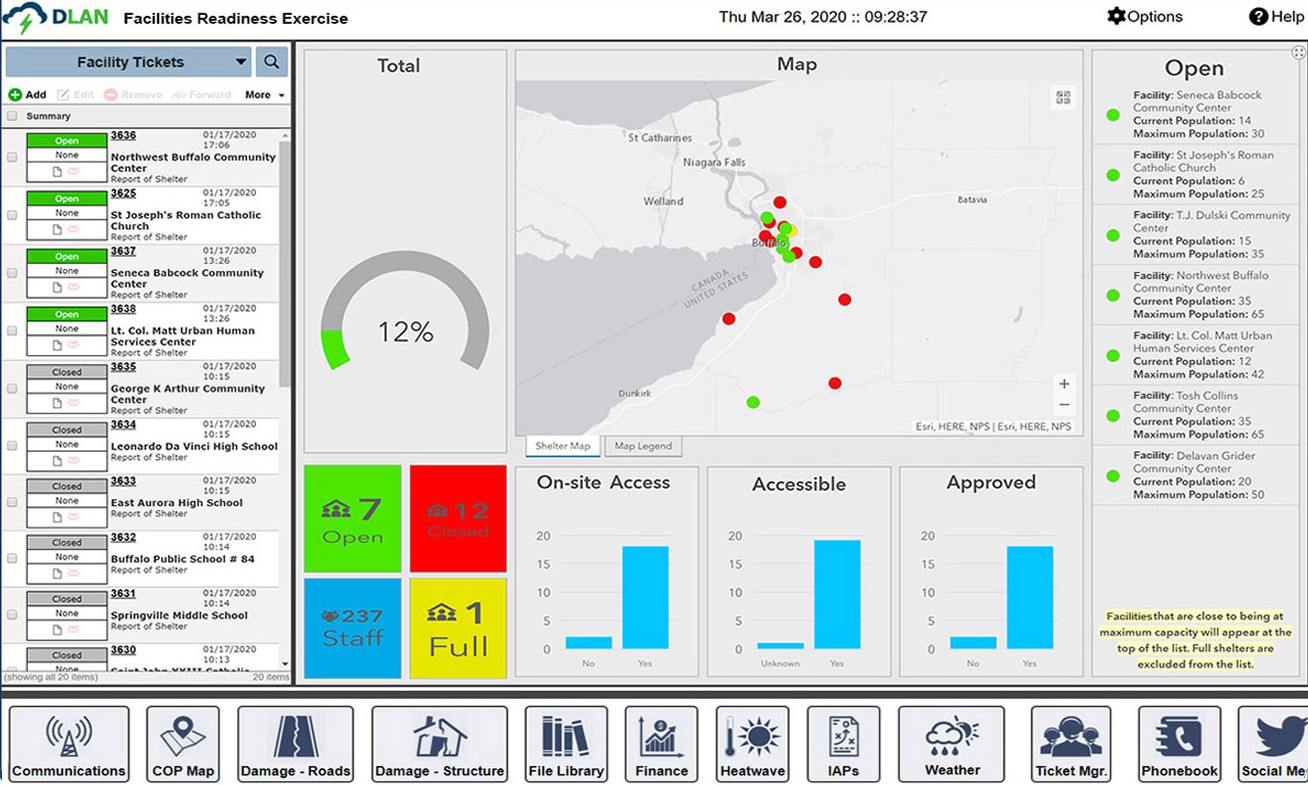Switch to the Map Legend tab
The height and width of the screenshot is (785, 1308).
(x=644, y=446)
